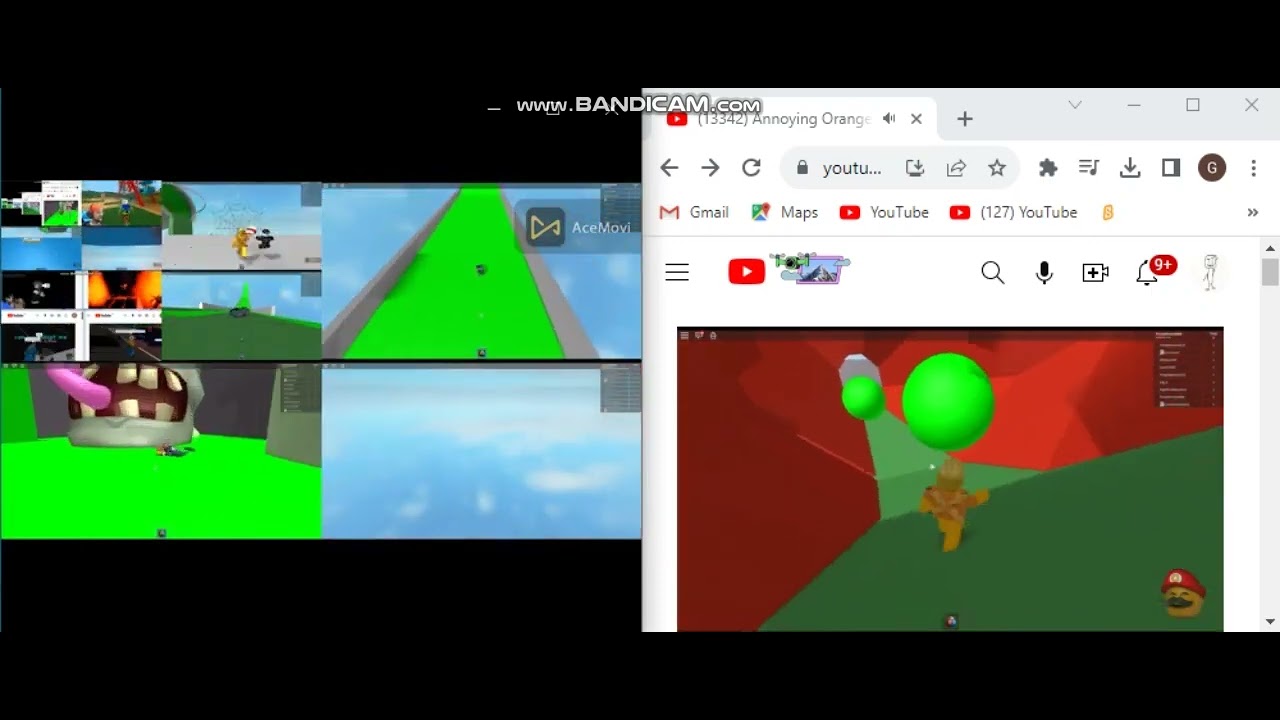Open the tab search dropdown chevron
The height and width of the screenshot is (720, 1280).
click(x=1075, y=105)
